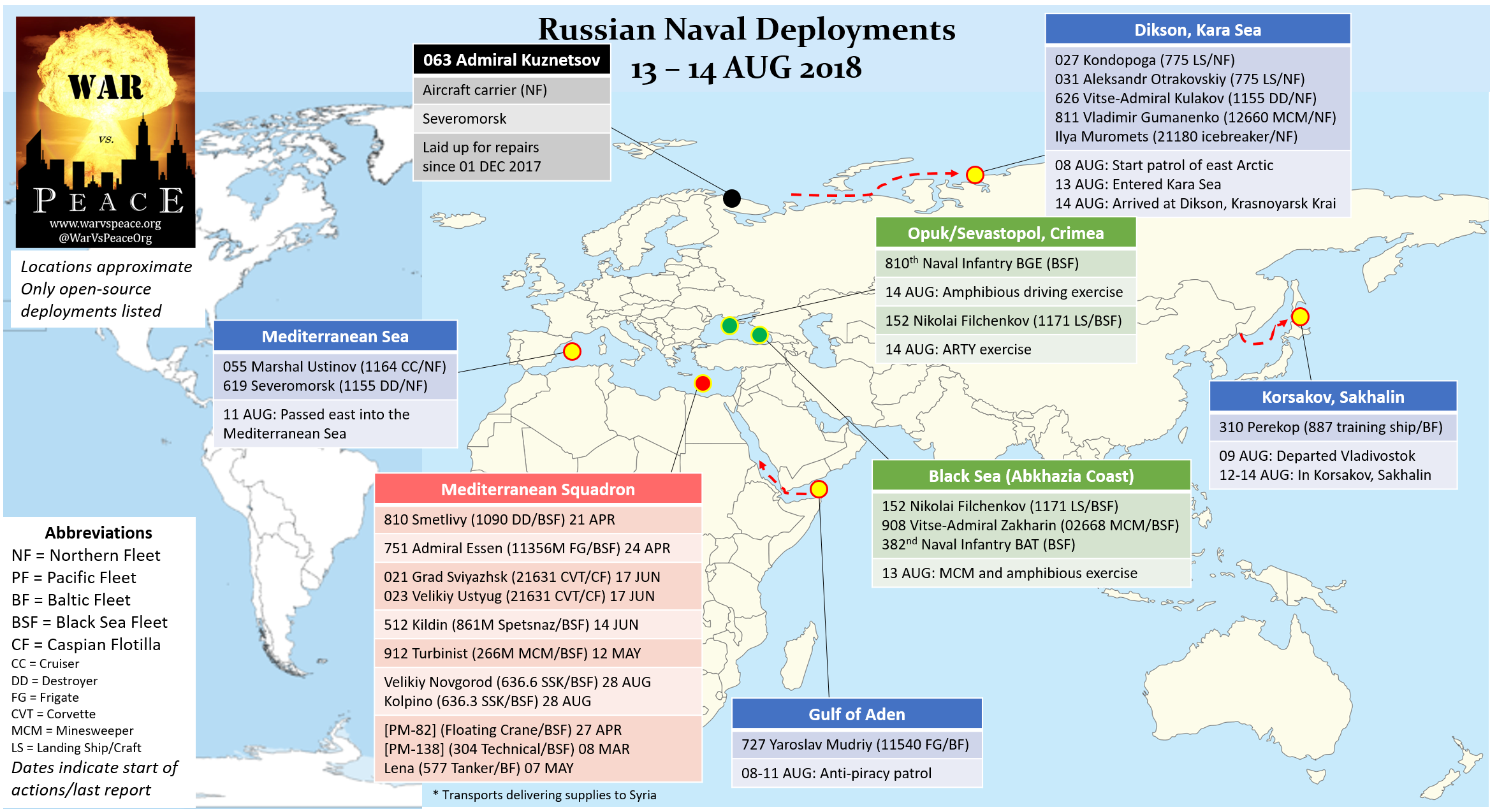Screen dimensions: 1490x812
Task: Click 751 Admiral Essen row
Action: [538, 548]
